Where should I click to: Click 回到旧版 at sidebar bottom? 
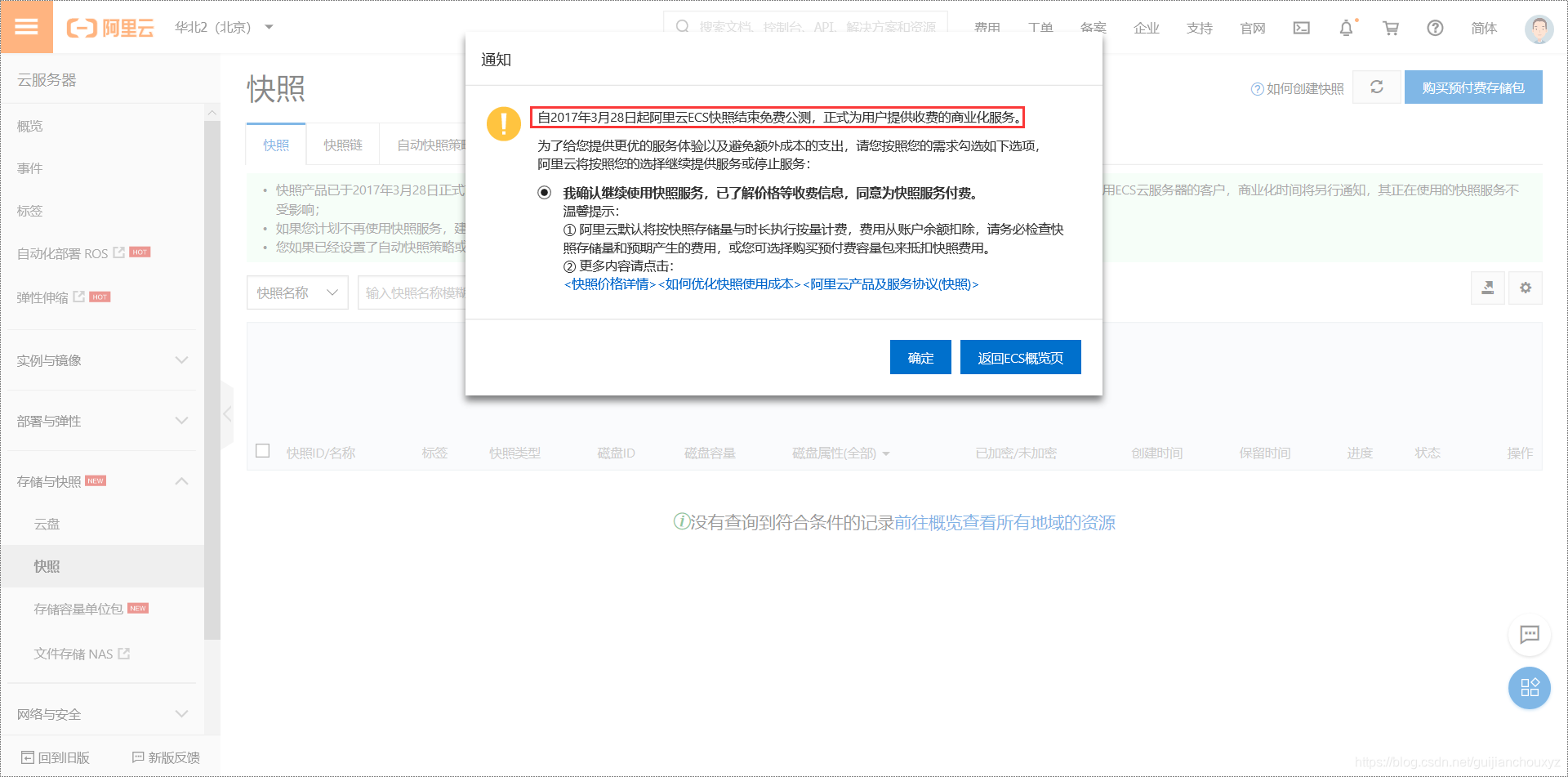[56, 757]
